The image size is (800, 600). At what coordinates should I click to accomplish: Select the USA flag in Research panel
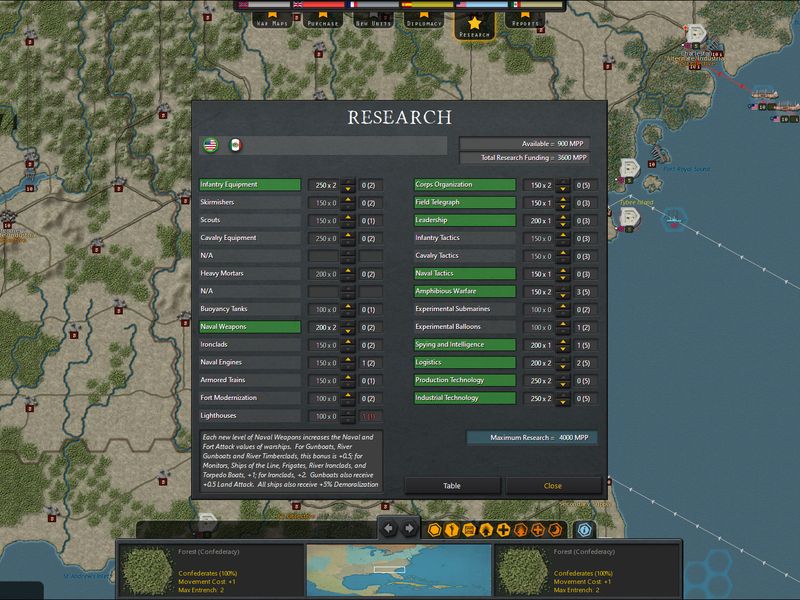click(x=210, y=145)
